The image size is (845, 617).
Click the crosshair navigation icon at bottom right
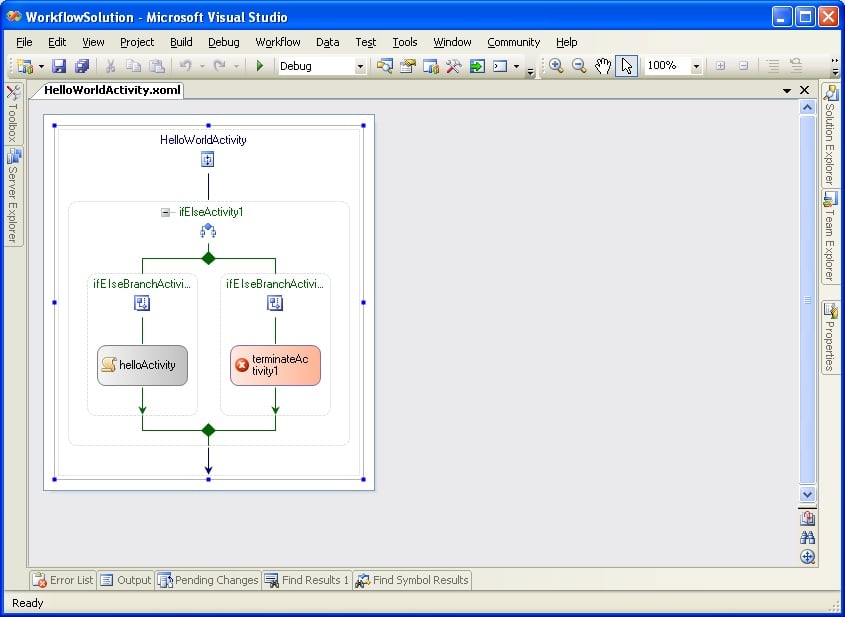tap(807, 557)
